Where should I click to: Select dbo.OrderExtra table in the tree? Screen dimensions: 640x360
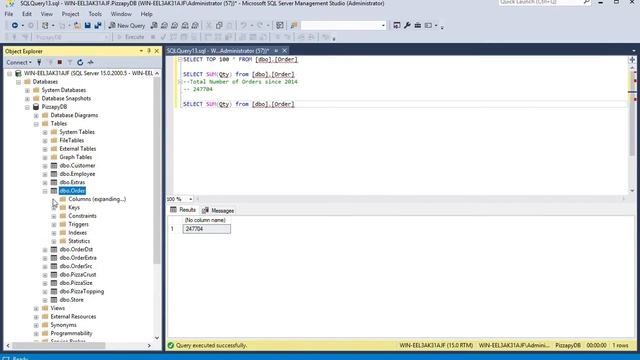click(78, 258)
